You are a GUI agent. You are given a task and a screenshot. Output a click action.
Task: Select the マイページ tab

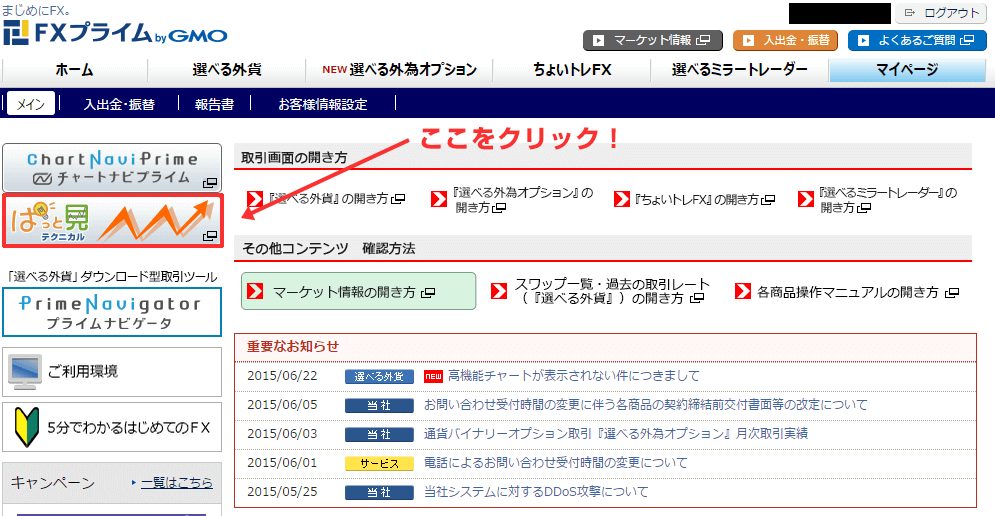pos(907,70)
